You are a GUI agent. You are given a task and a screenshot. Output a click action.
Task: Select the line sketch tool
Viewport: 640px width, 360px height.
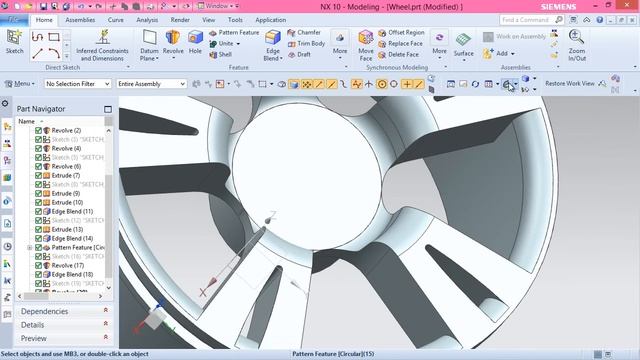point(38,53)
